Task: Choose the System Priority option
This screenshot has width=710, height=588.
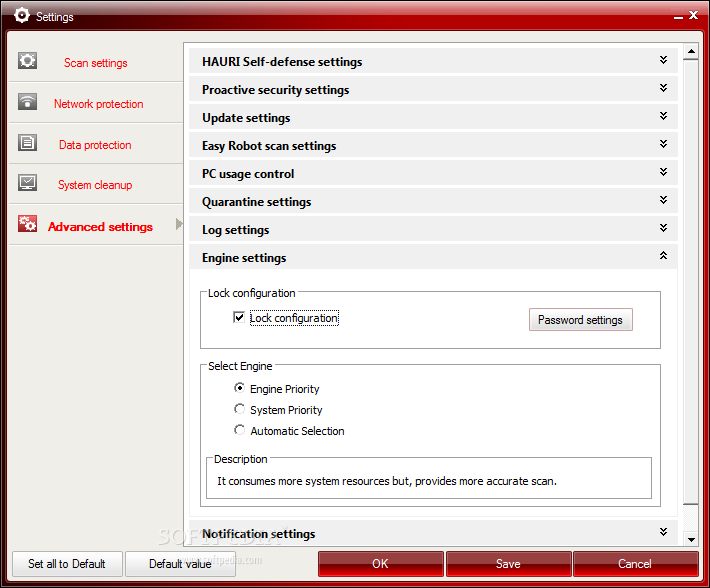Action: tap(239, 409)
